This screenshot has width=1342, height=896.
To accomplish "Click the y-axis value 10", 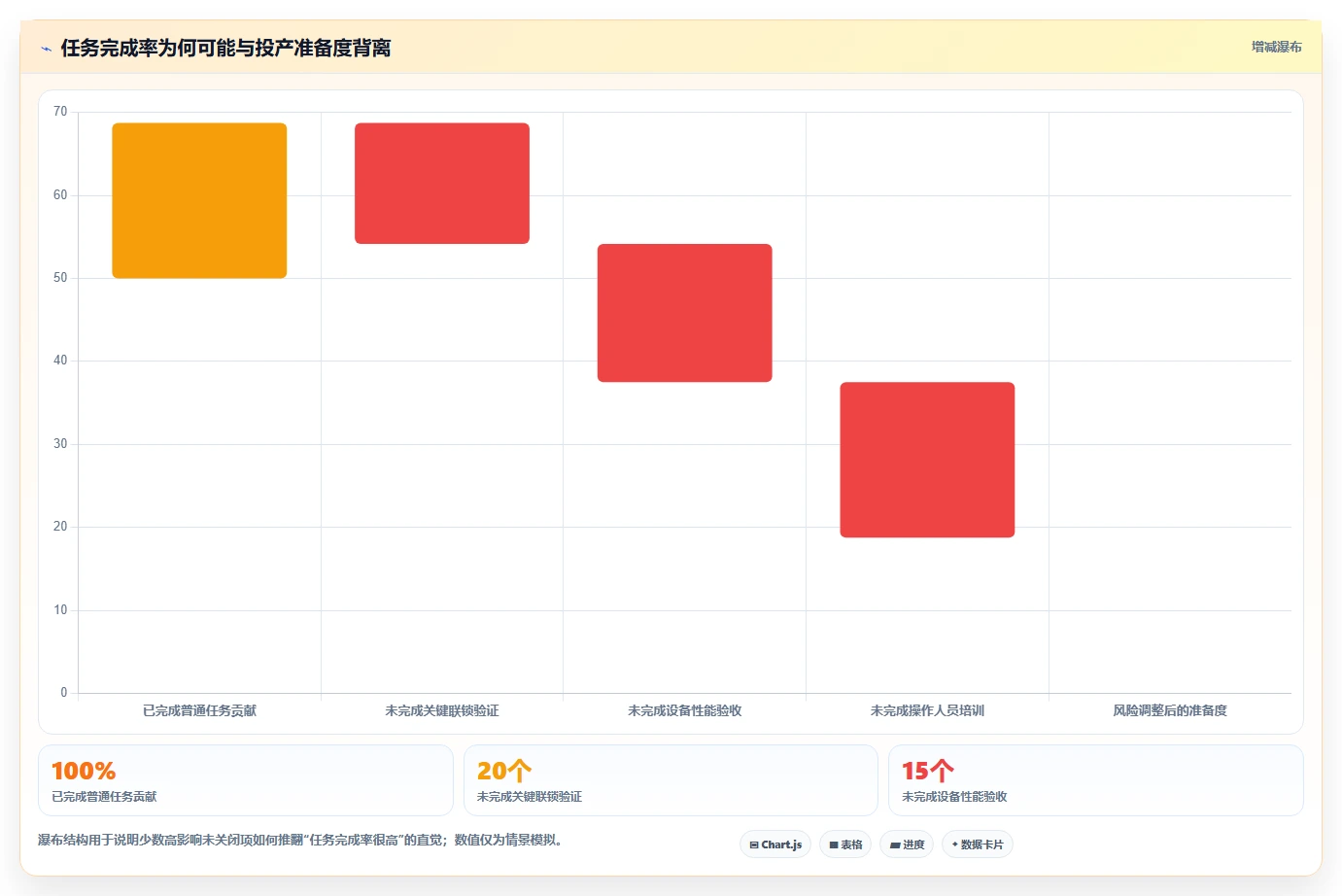I will (60, 610).
